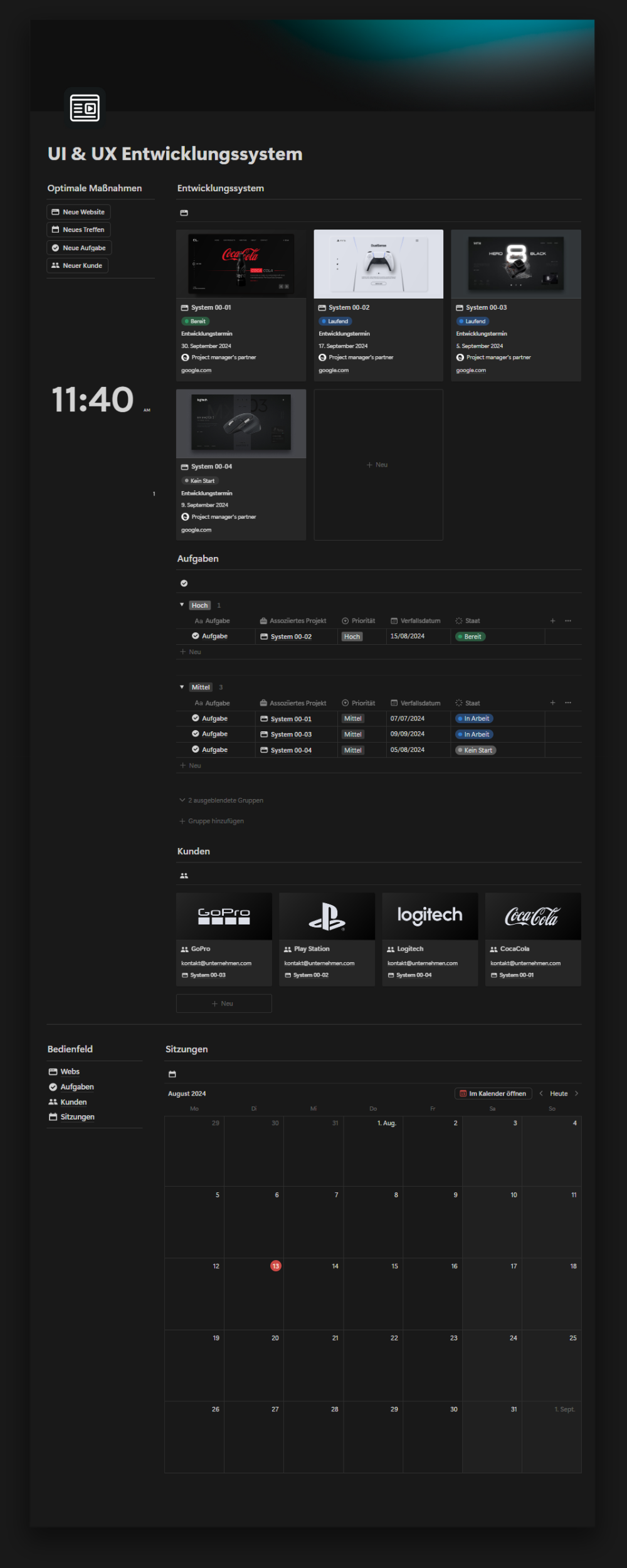Screen dimensions: 627x1568
Task: Open the System 00-03 Hero Black gallery card
Action: (x=516, y=305)
